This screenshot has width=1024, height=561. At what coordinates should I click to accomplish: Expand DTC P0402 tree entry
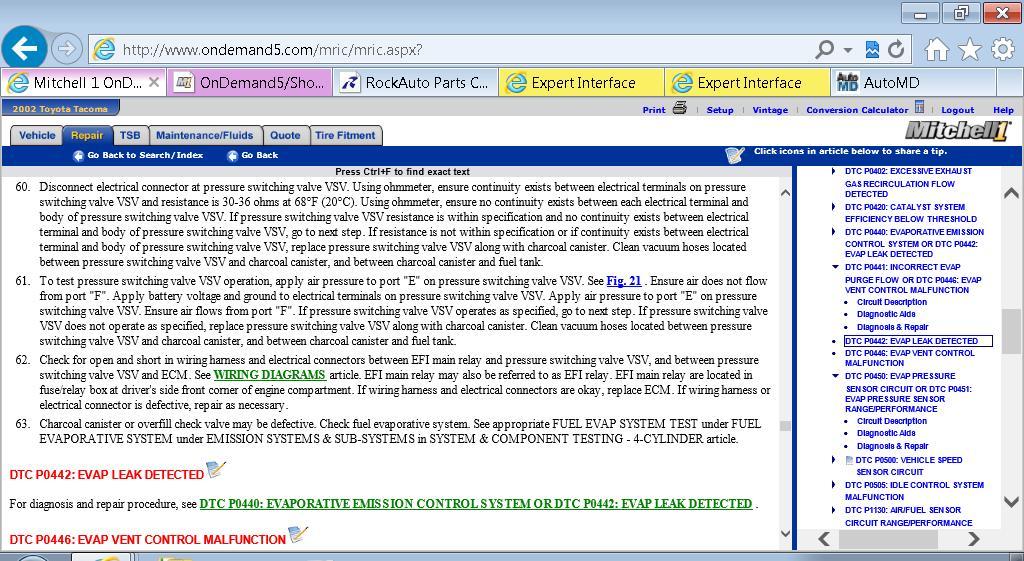coord(834,171)
